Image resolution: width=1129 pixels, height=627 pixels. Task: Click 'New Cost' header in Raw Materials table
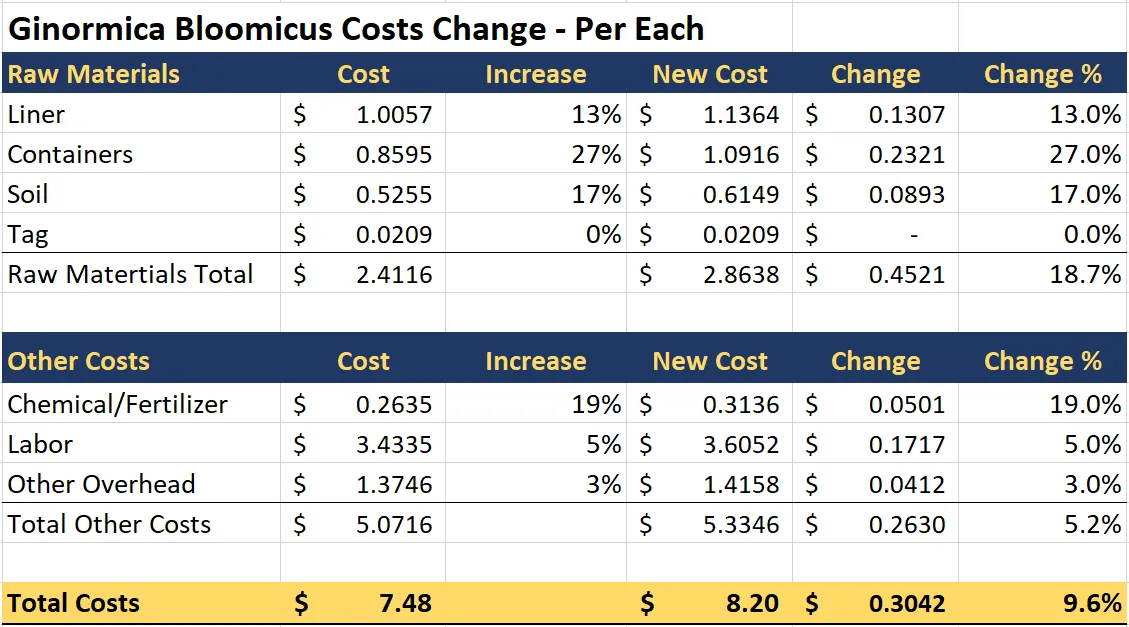pyautogui.click(x=710, y=74)
